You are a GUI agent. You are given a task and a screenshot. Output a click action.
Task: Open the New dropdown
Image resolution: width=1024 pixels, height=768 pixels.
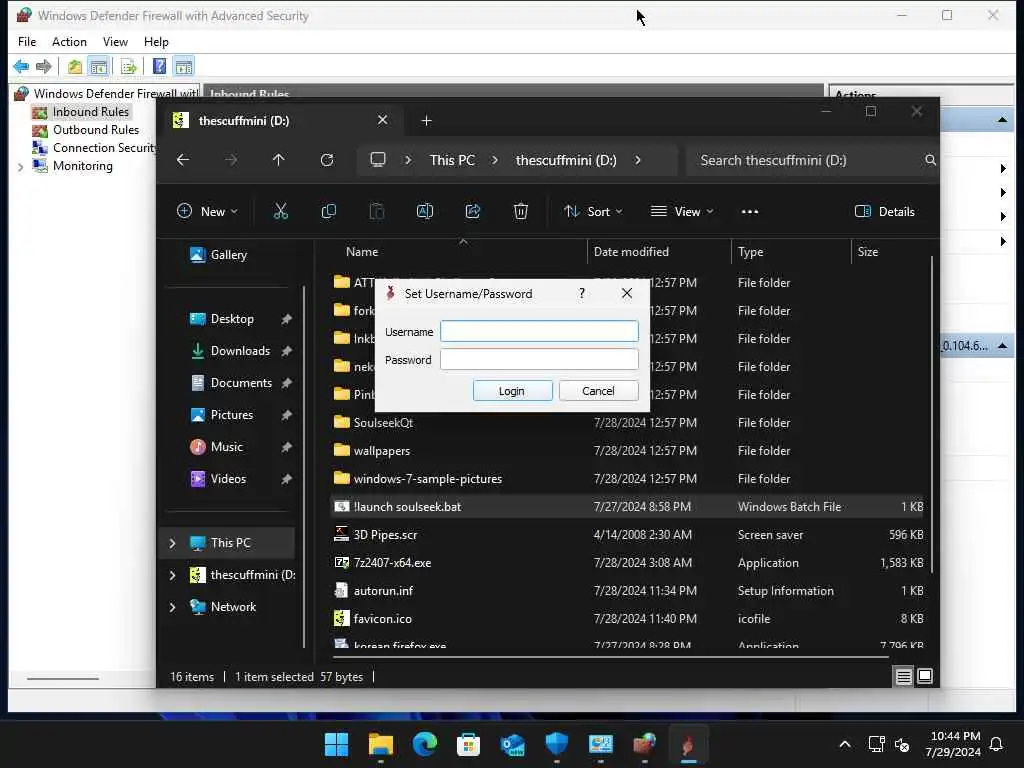(x=208, y=211)
